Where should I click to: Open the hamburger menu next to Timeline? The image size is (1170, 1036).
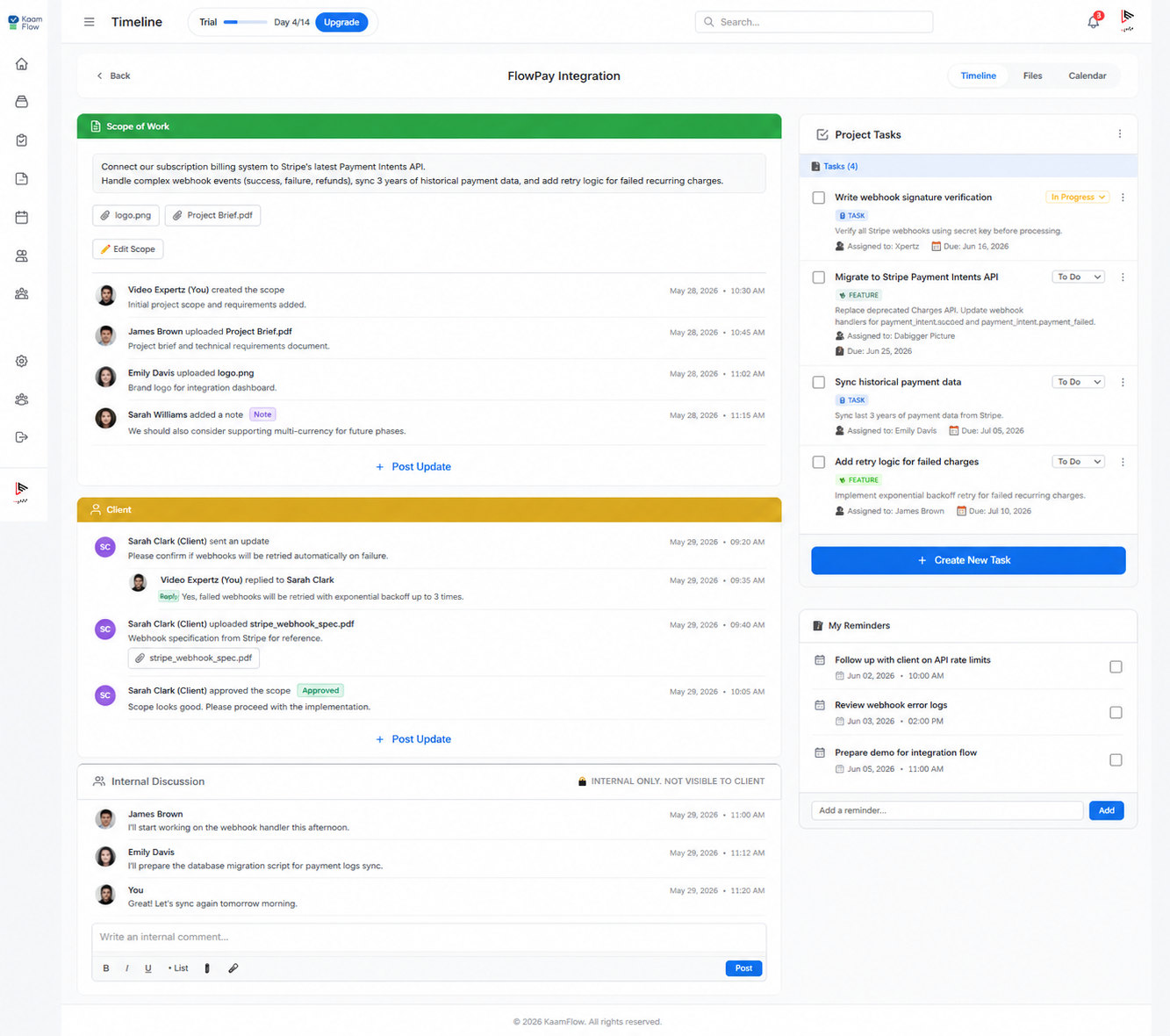(x=89, y=22)
